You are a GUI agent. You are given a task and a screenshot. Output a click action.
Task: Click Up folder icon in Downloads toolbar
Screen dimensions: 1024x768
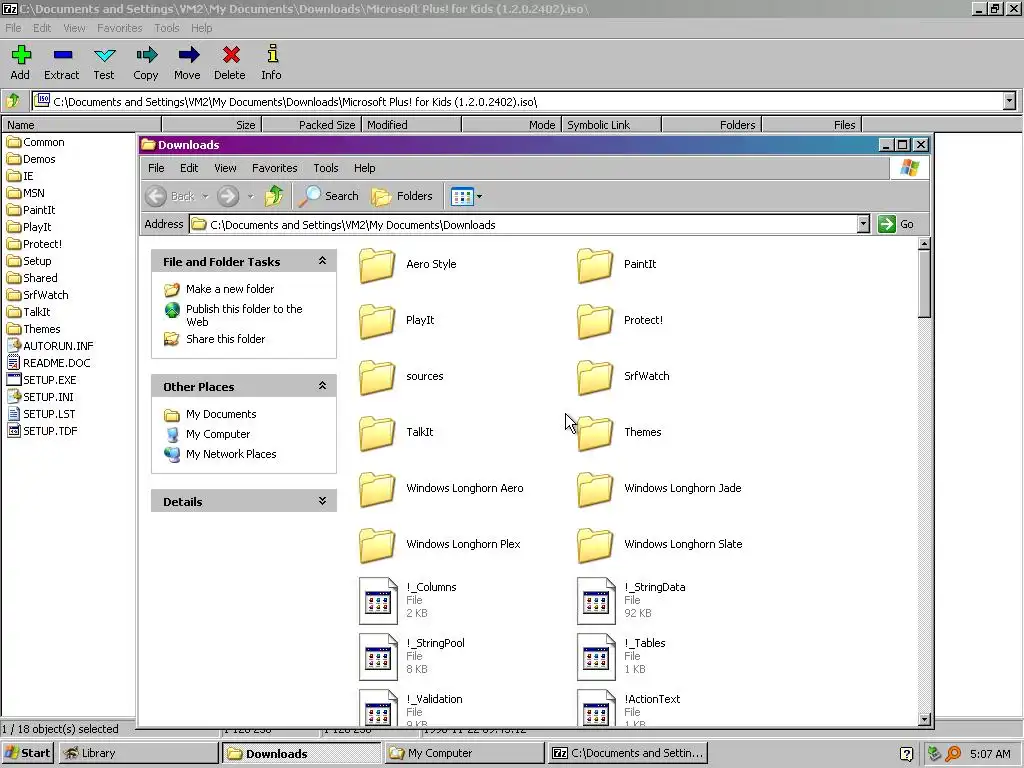pyautogui.click(x=274, y=196)
